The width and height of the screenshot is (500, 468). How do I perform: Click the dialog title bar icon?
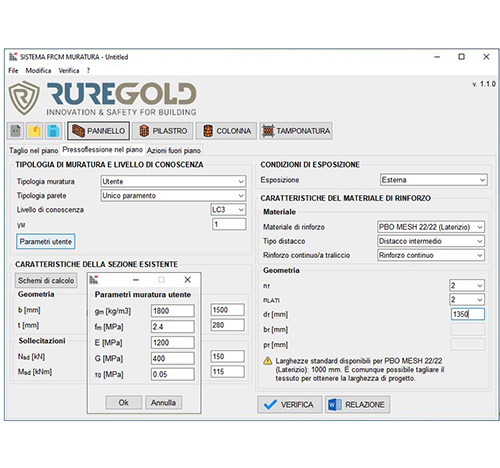coord(94,280)
